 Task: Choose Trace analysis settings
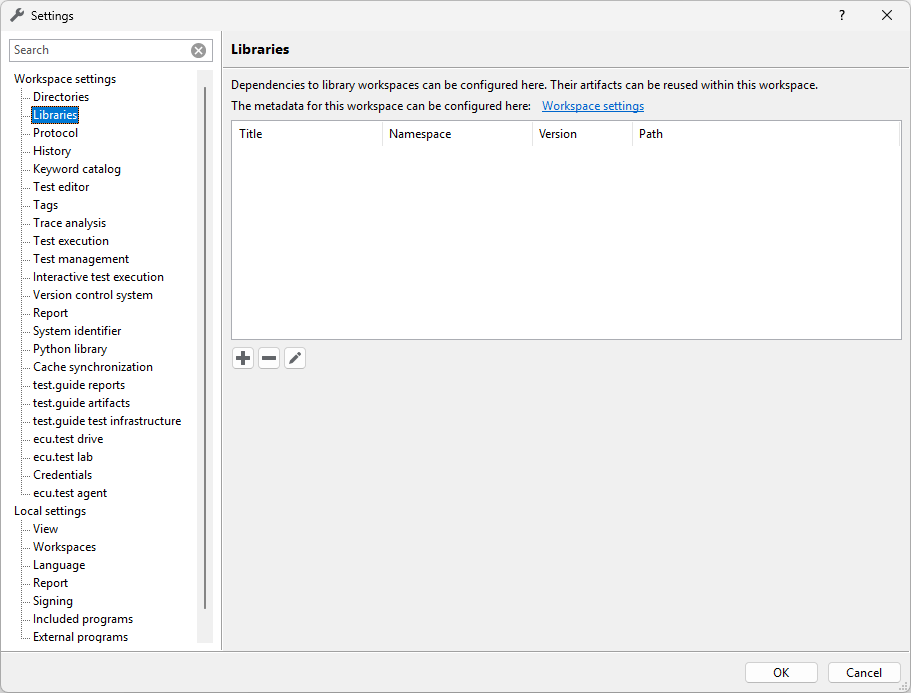tap(69, 223)
